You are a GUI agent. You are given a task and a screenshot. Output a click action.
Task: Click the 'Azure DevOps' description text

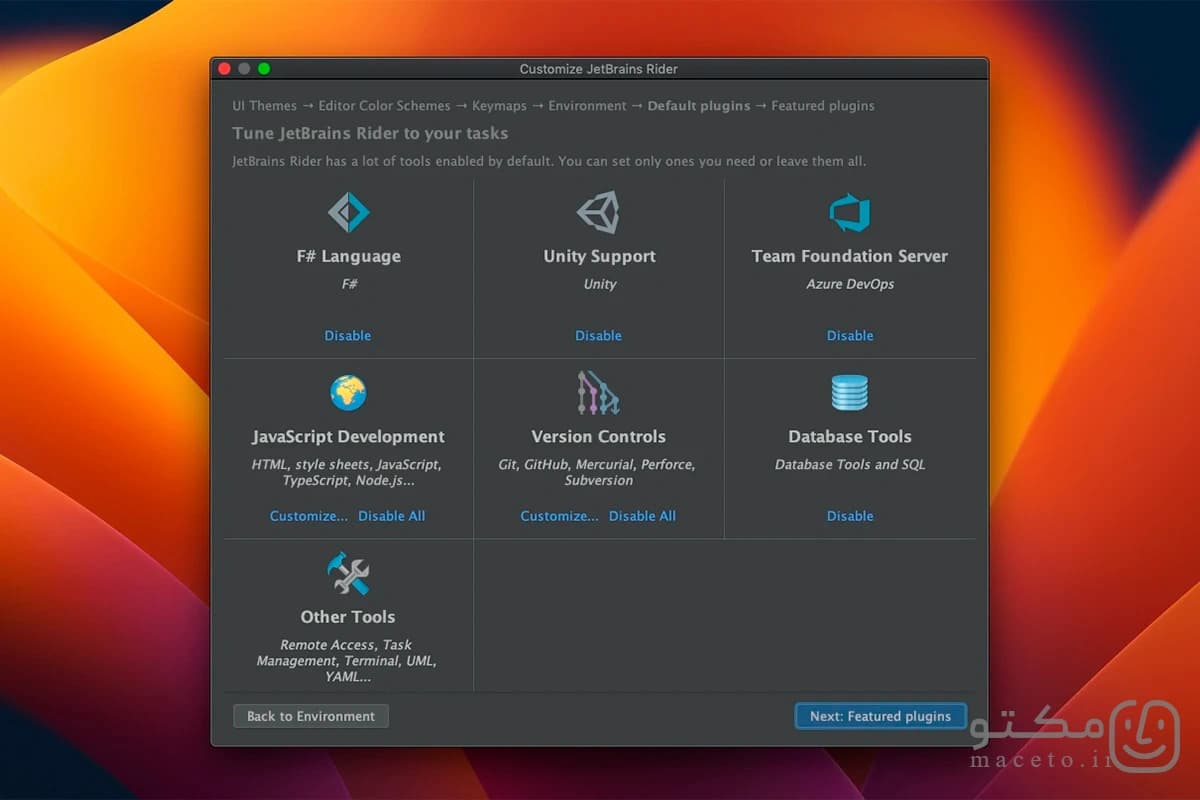[850, 284]
